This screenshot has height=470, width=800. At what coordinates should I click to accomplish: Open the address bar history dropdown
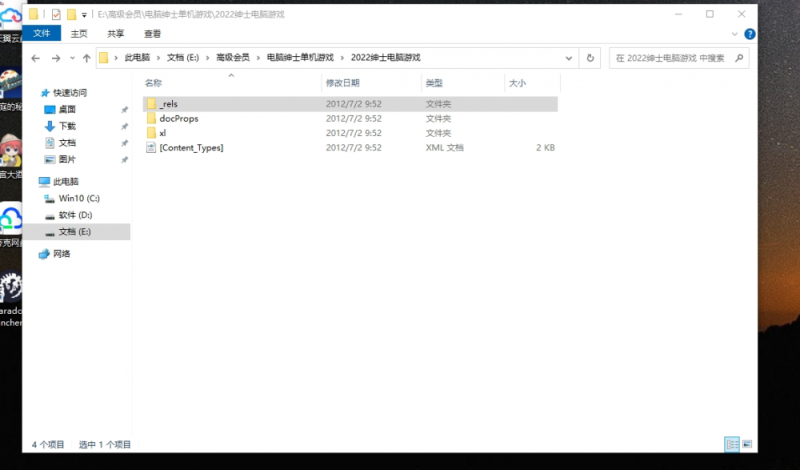(569, 58)
